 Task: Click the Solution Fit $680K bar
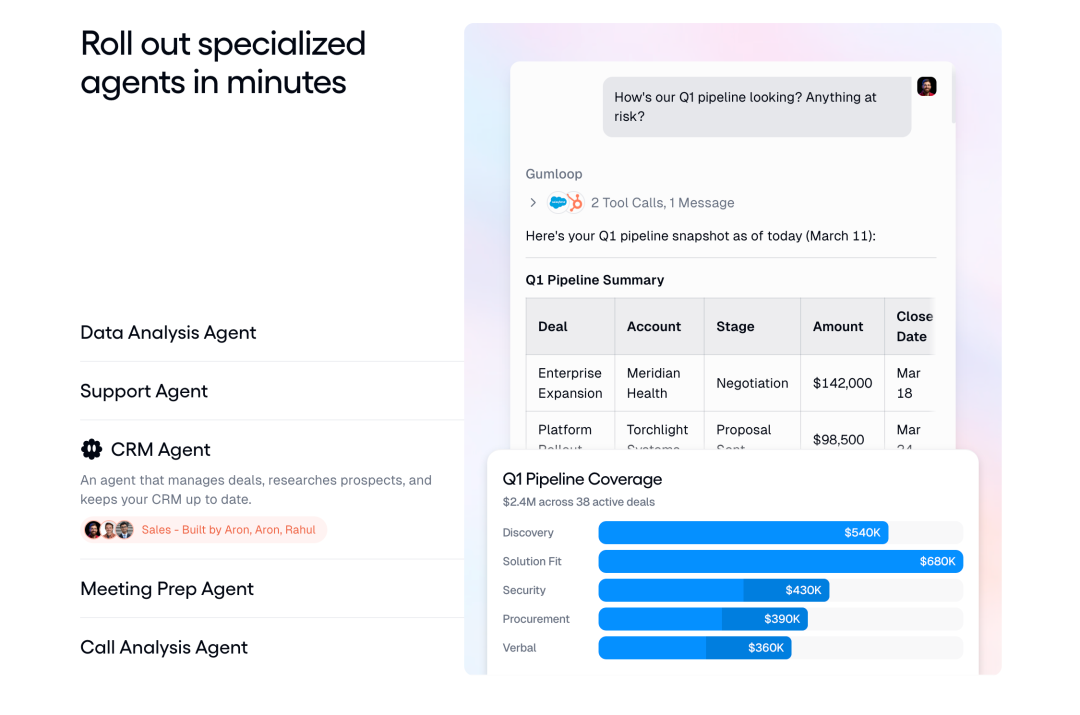(x=780, y=562)
